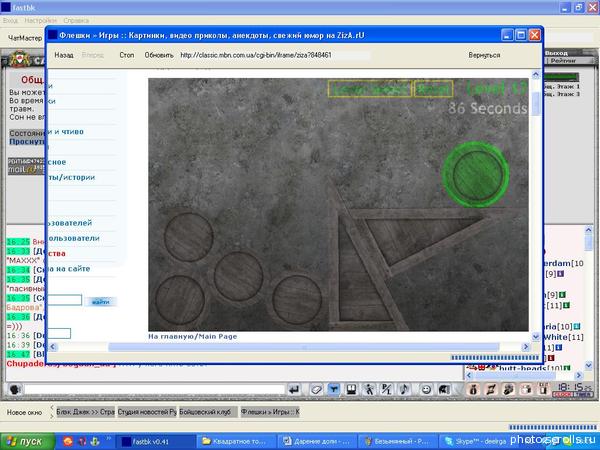This screenshot has height=450, width=600.
Task: Click the red round quick launch icon
Action: (x=68, y=442)
